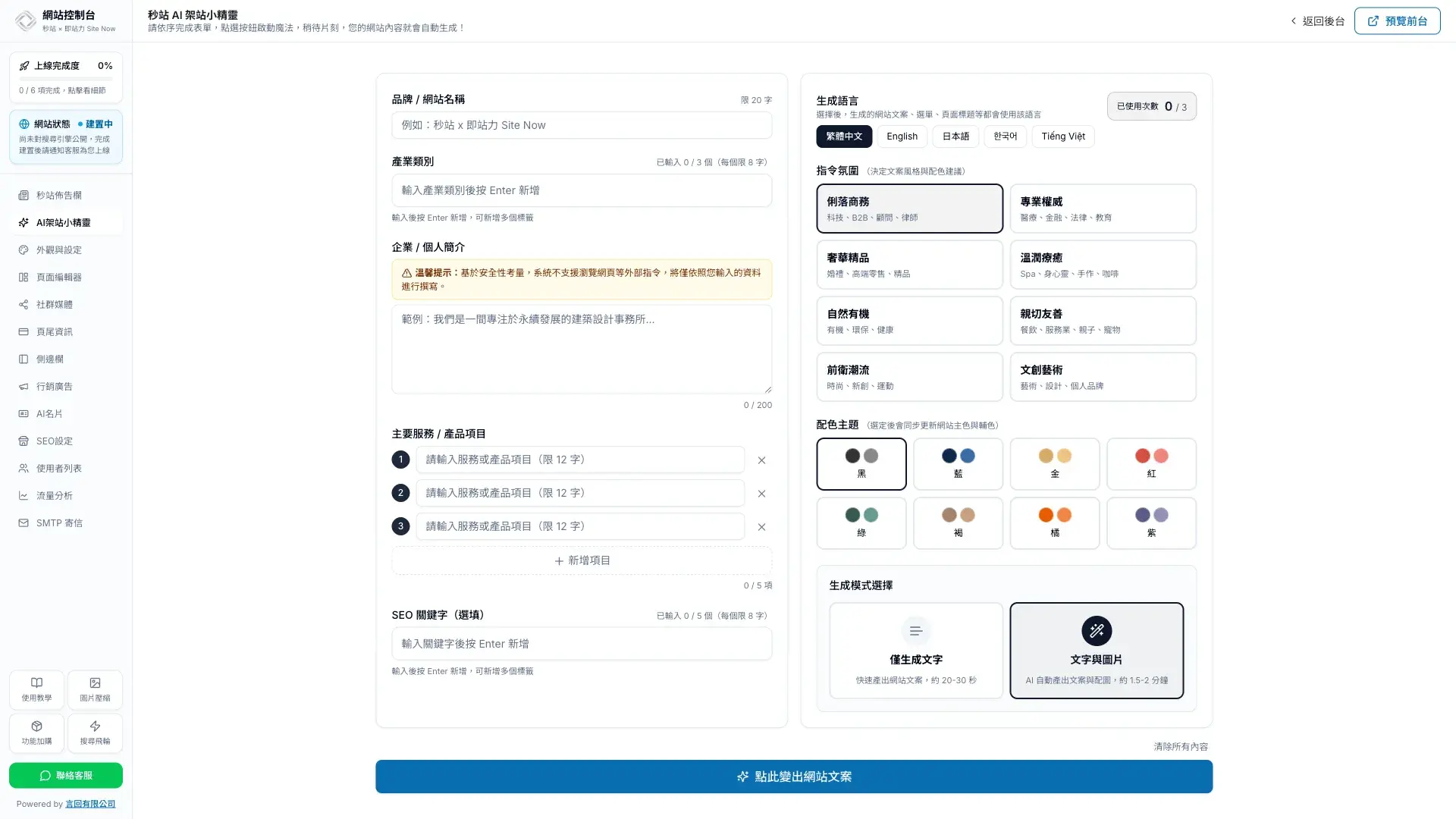Open 社群媒體 sidebar entry

pyautogui.click(x=66, y=305)
